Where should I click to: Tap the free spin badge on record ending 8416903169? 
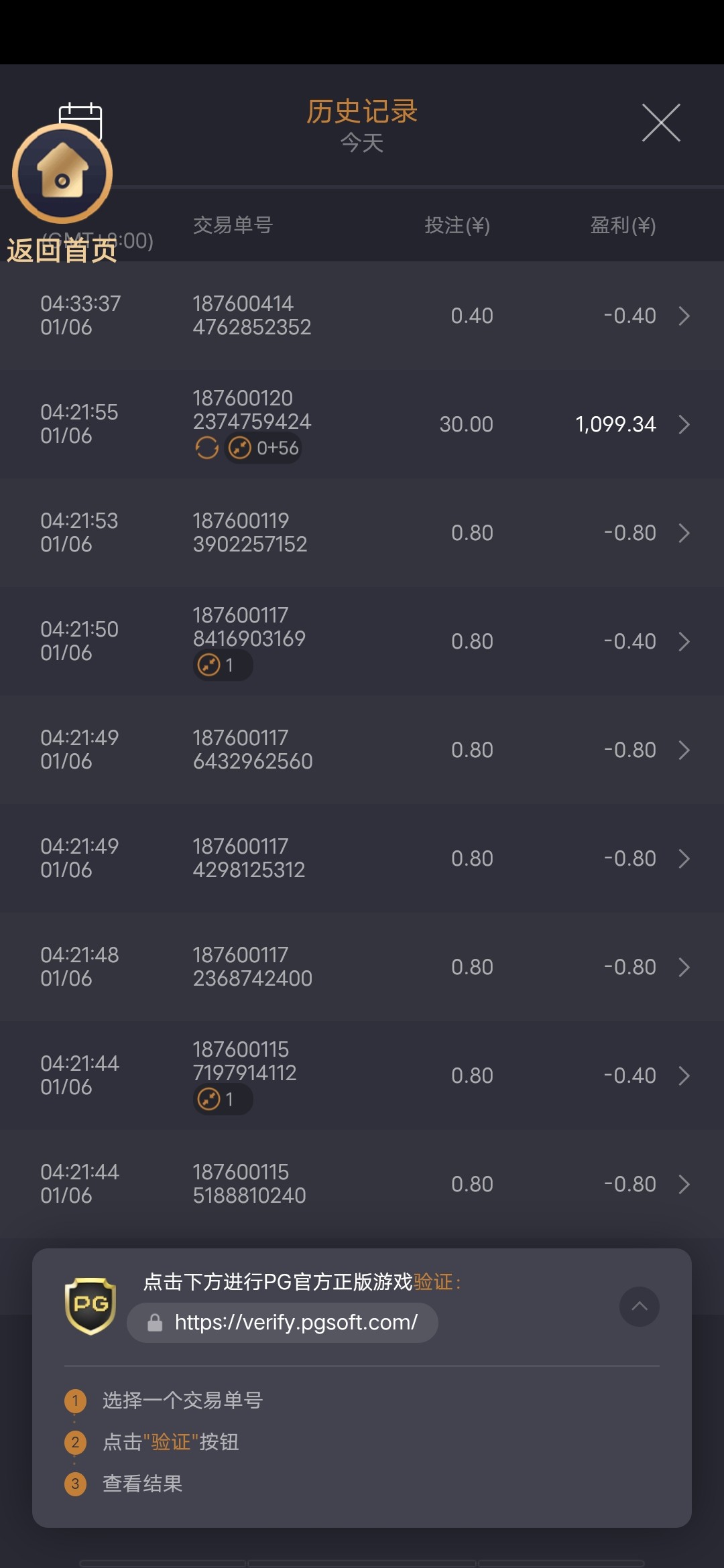(223, 665)
